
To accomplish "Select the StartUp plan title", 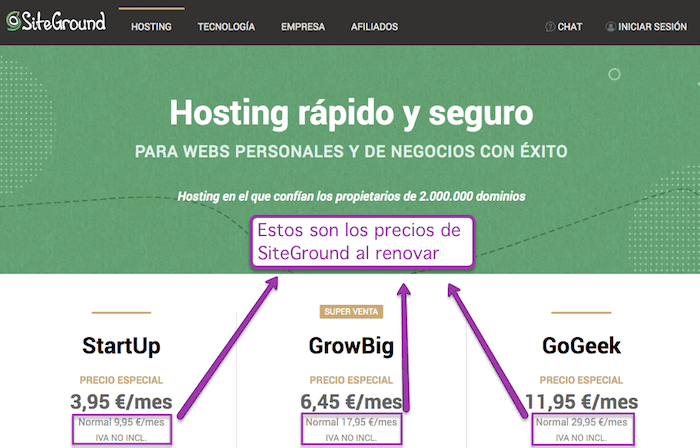I will point(121,346).
